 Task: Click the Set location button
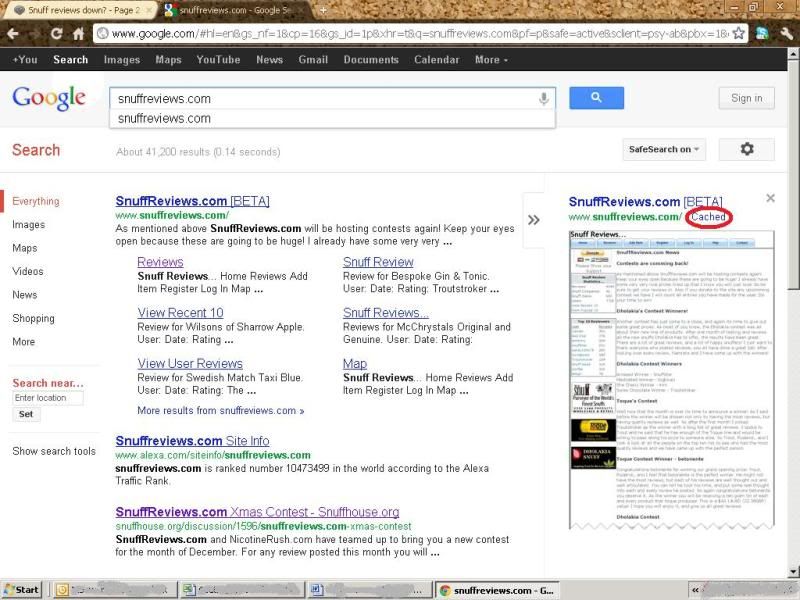[x=26, y=414]
